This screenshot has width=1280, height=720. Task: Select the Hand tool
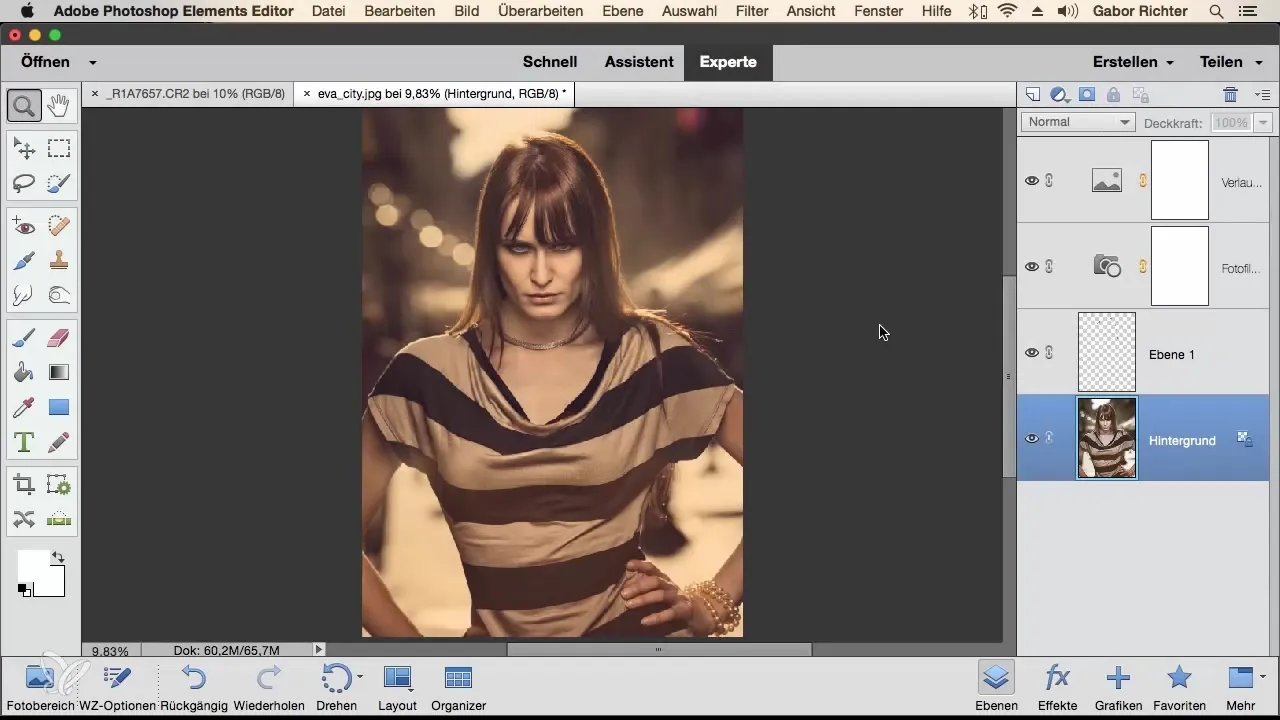pos(59,104)
